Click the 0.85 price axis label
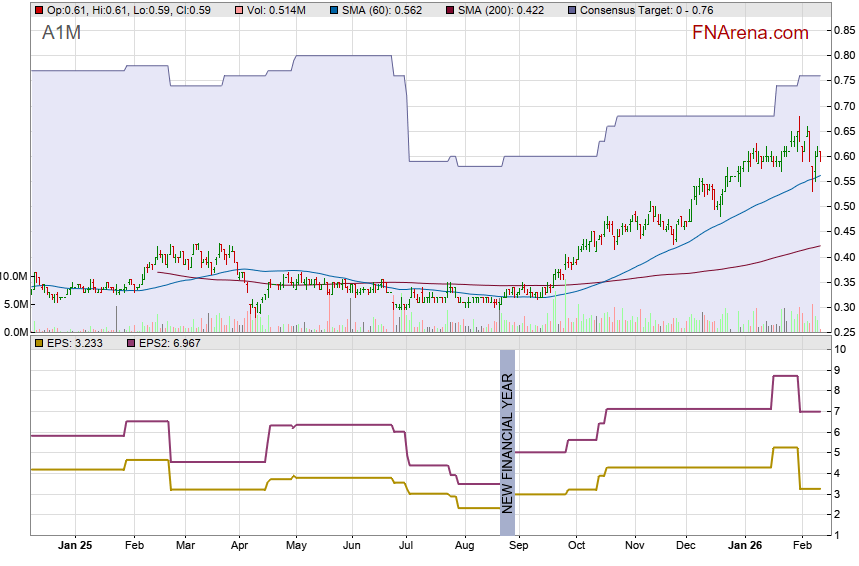The height and width of the screenshot is (566, 859). coord(841,30)
